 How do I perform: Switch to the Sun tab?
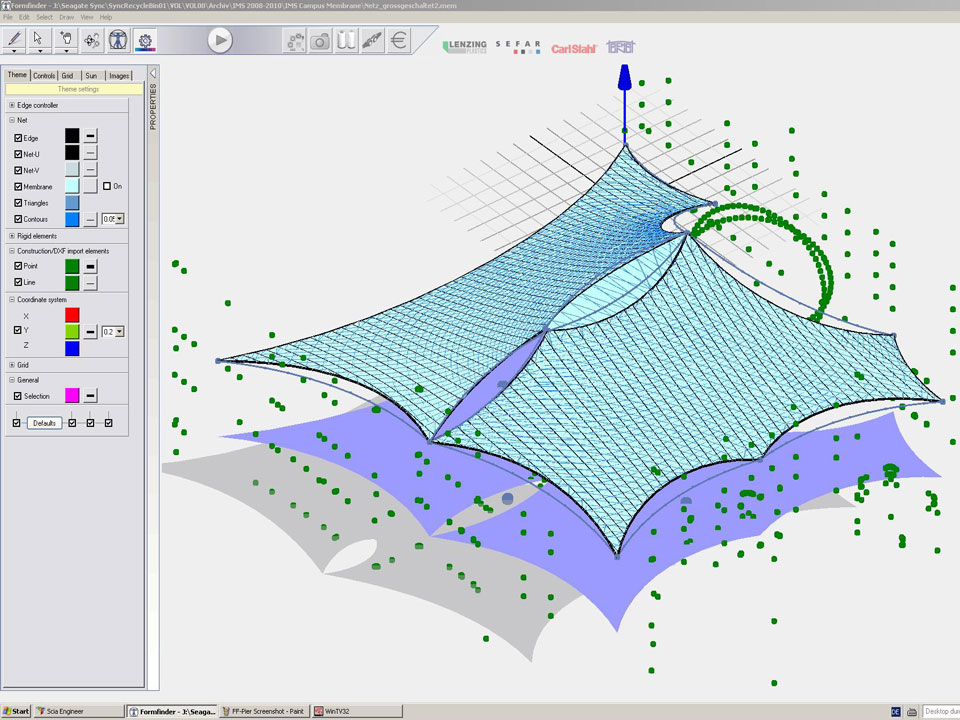tap(91, 75)
